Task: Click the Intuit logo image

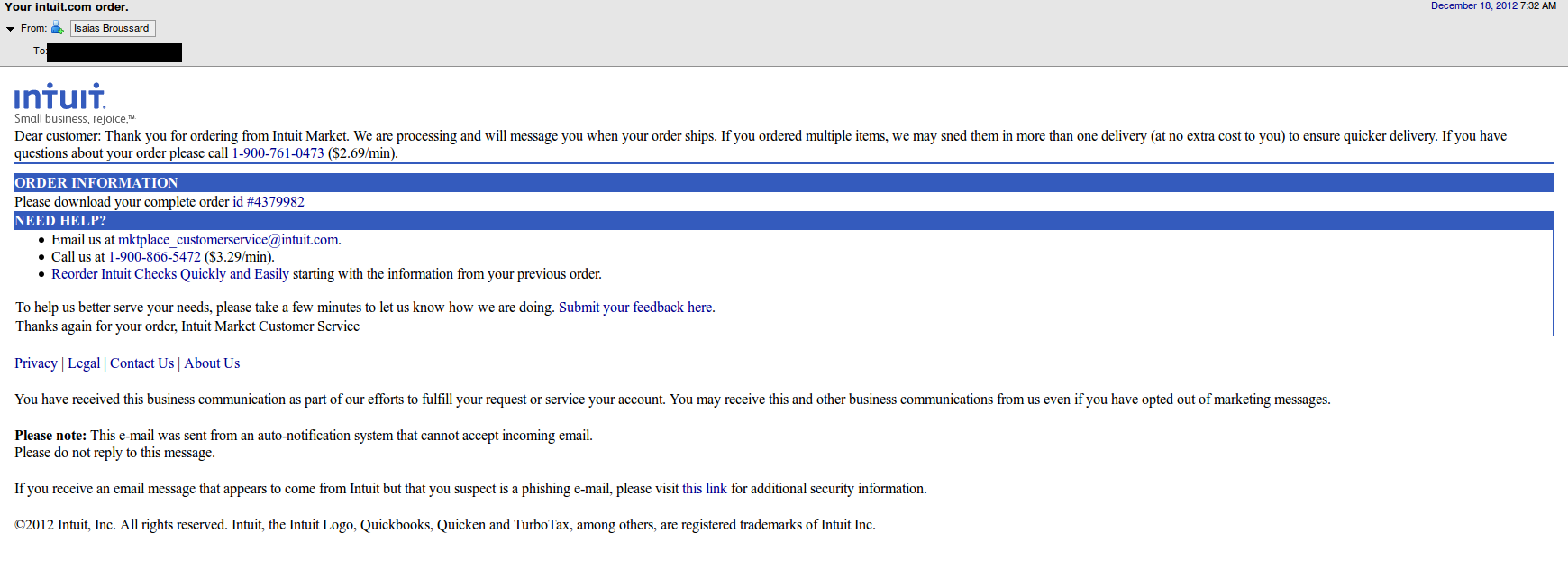Action: pos(59,97)
